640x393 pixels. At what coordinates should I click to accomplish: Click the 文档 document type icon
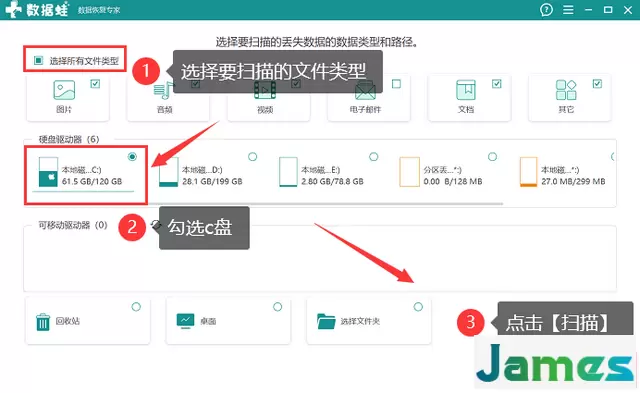pos(466,90)
